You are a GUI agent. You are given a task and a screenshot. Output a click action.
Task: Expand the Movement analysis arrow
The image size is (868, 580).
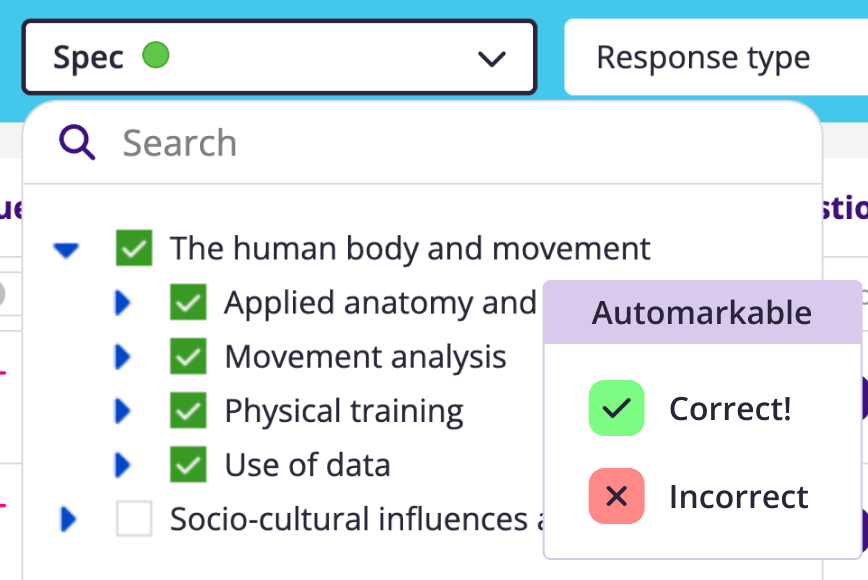(122, 356)
